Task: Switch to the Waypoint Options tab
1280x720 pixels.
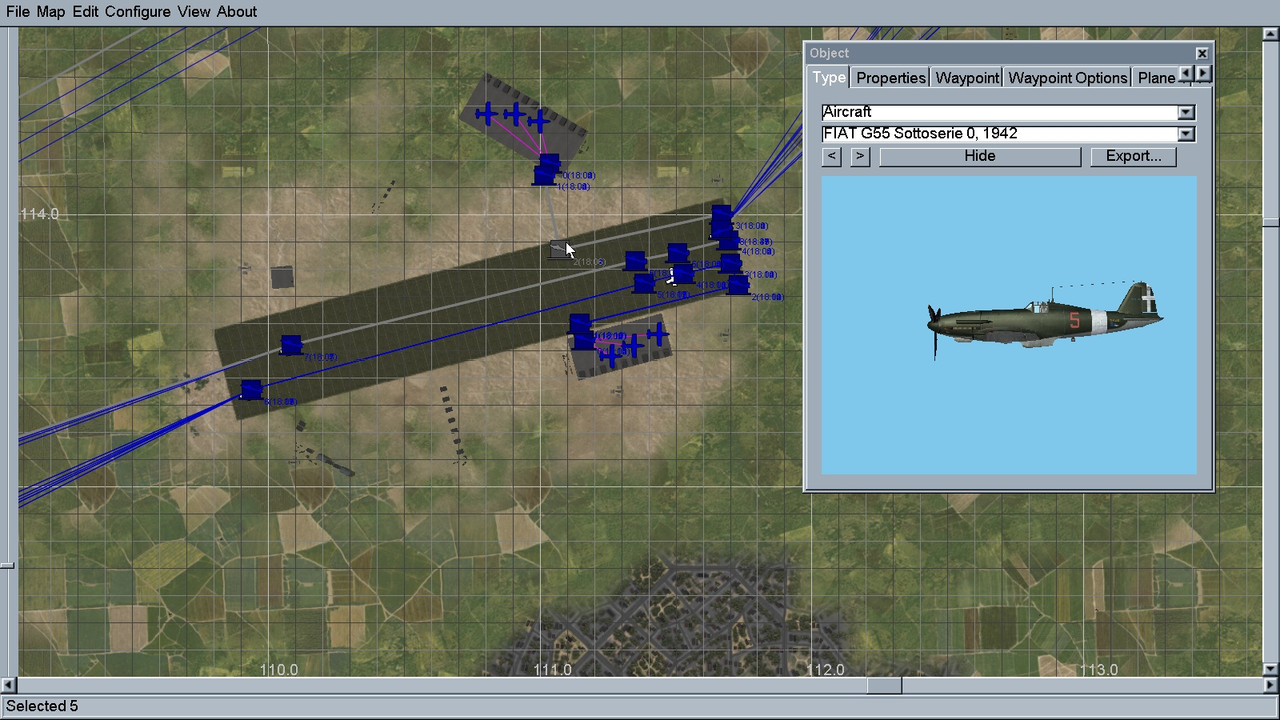Action: (1067, 78)
